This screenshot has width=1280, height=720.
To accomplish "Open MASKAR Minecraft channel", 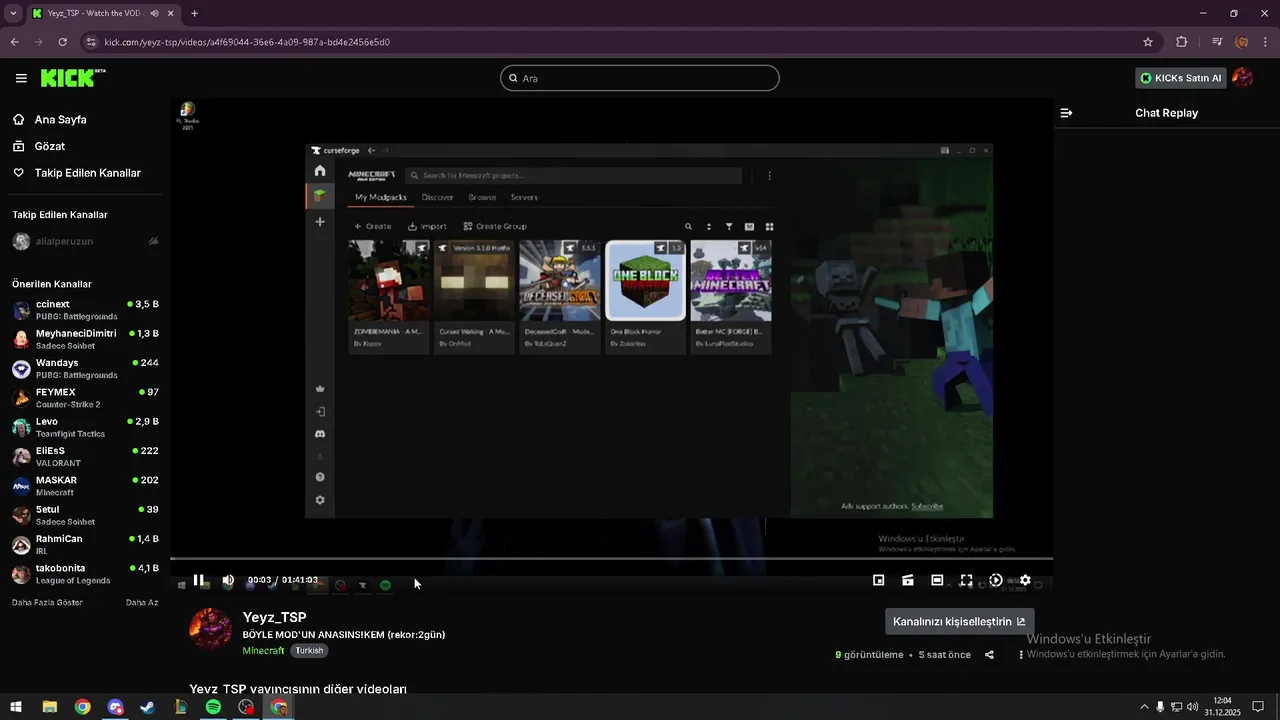I will coord(85,486).
